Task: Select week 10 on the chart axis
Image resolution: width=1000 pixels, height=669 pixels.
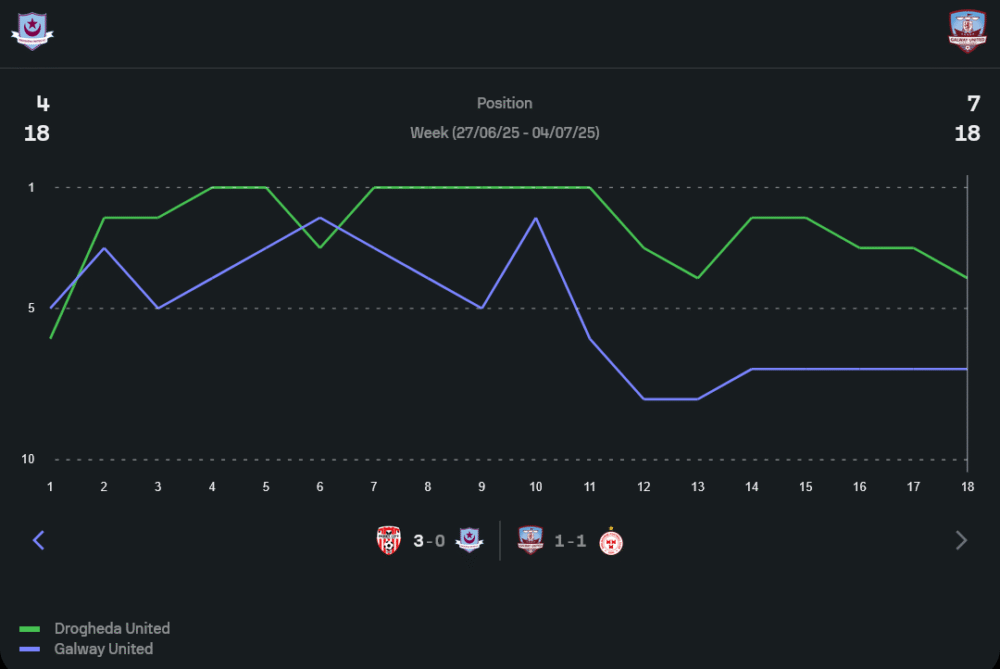Action: coord(536,486)
